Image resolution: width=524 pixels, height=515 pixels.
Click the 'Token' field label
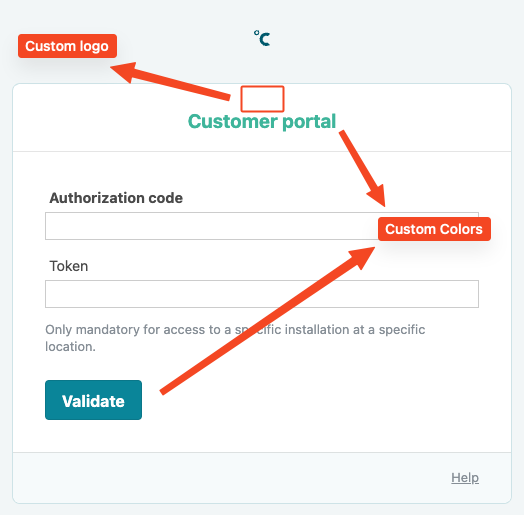click(x=69, y=266)
